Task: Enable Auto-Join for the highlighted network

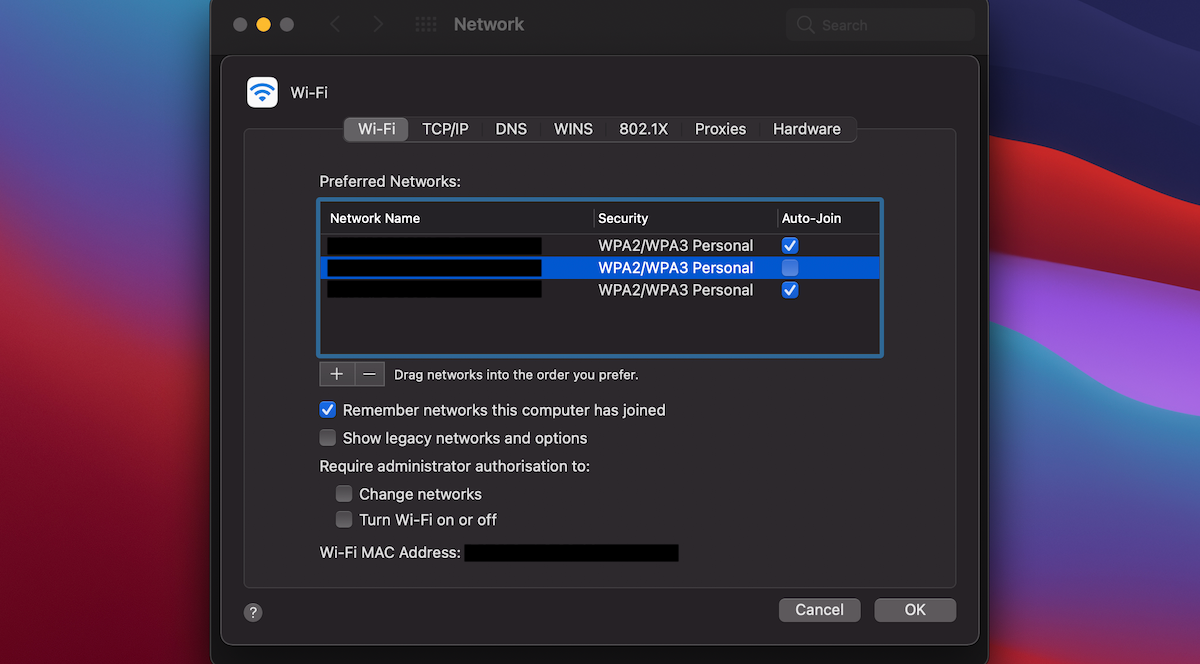Action: 790,268
